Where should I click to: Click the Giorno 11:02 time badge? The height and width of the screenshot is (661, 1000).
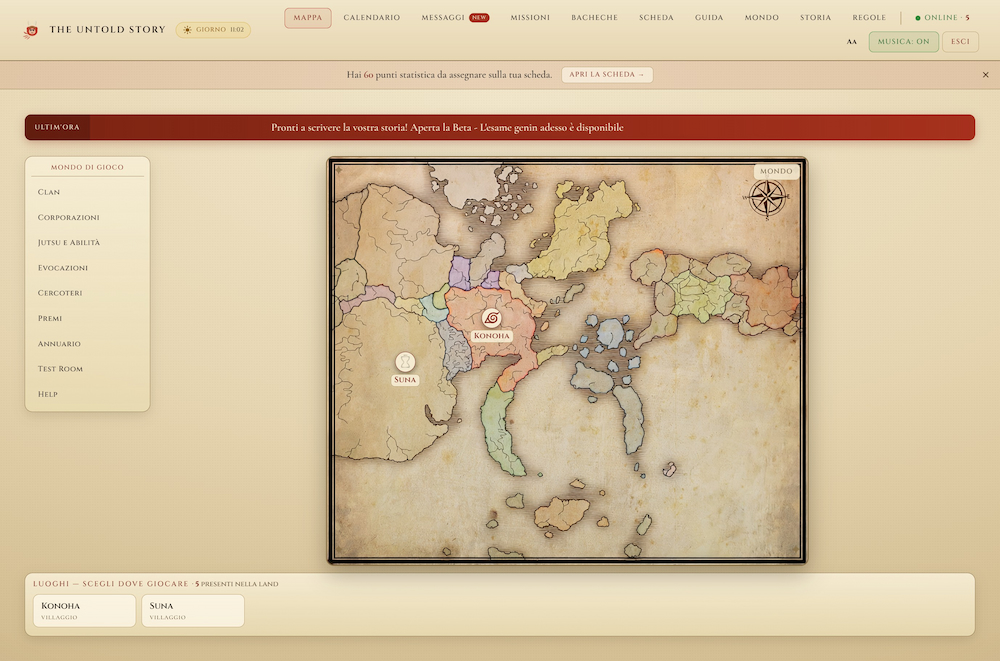[x=213, y=30]
